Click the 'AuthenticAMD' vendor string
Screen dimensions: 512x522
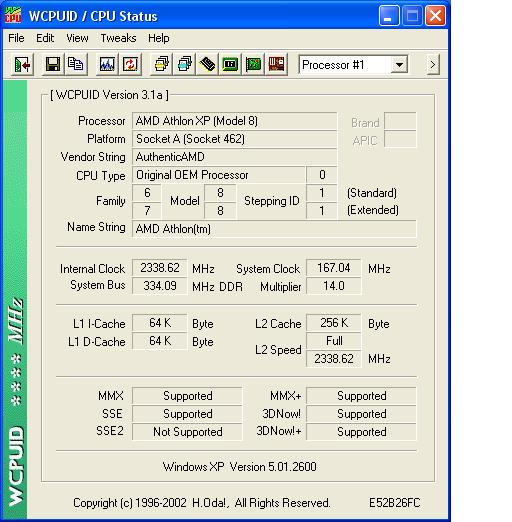[x=234, y=157]
